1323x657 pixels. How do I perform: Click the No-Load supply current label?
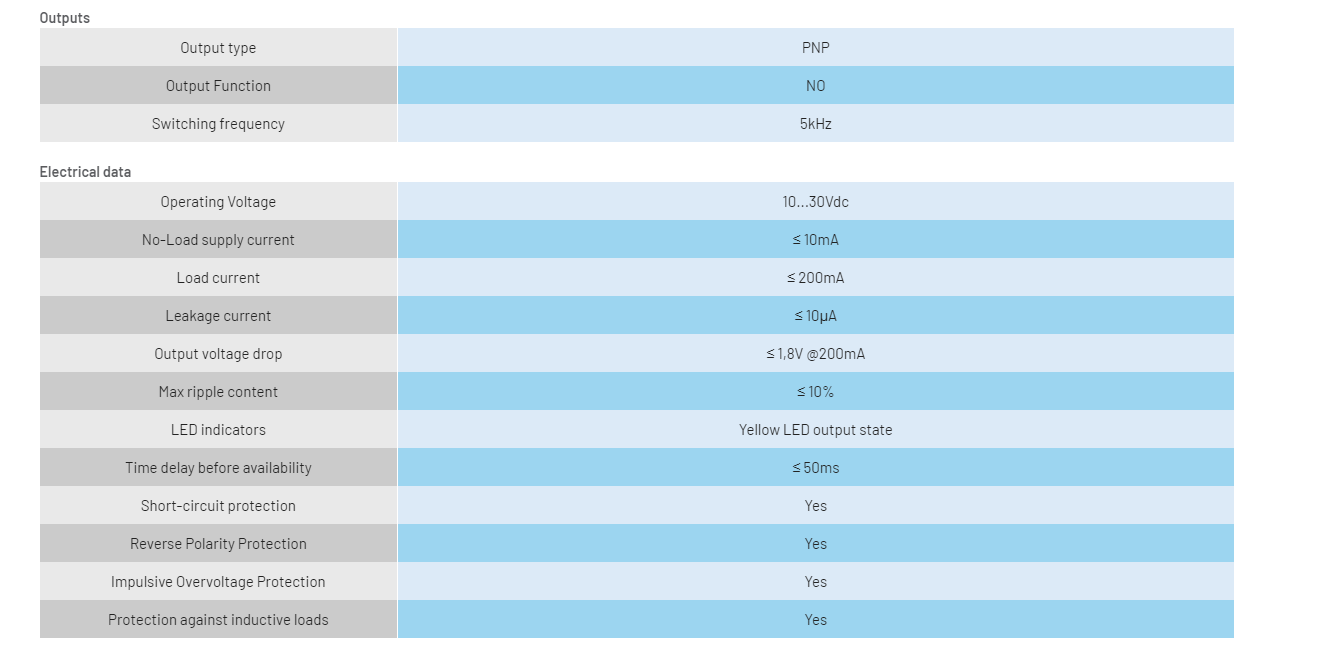(218, 240)
